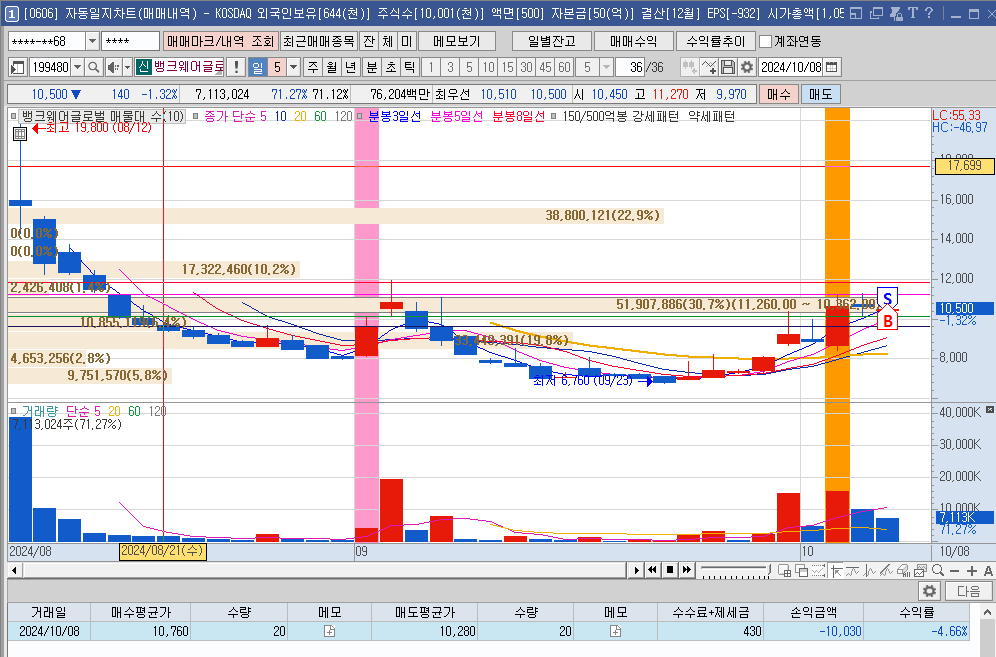Screen dimensions: 996x657
Task: Open the period value 5 dropdown arrow
Action: coord(293,67)
